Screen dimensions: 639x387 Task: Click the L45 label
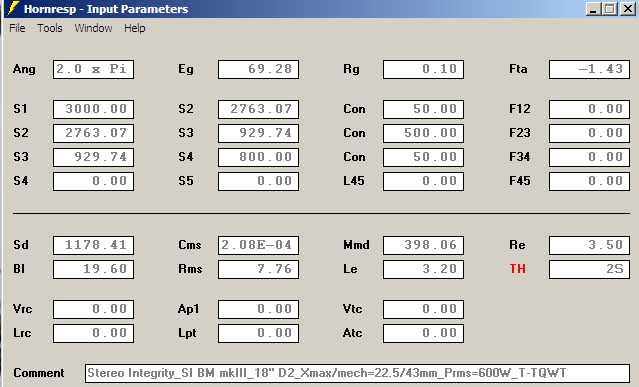(x=354, y=181)
